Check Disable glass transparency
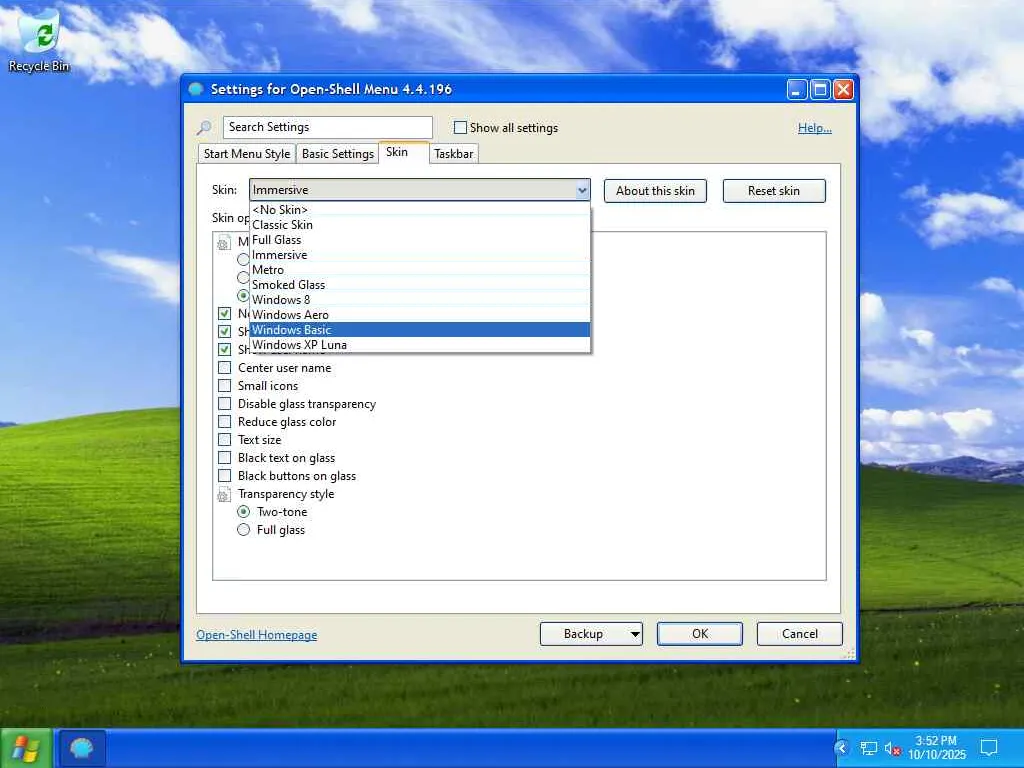Viewport: 1024px width, 768px height. coord(225,404)
